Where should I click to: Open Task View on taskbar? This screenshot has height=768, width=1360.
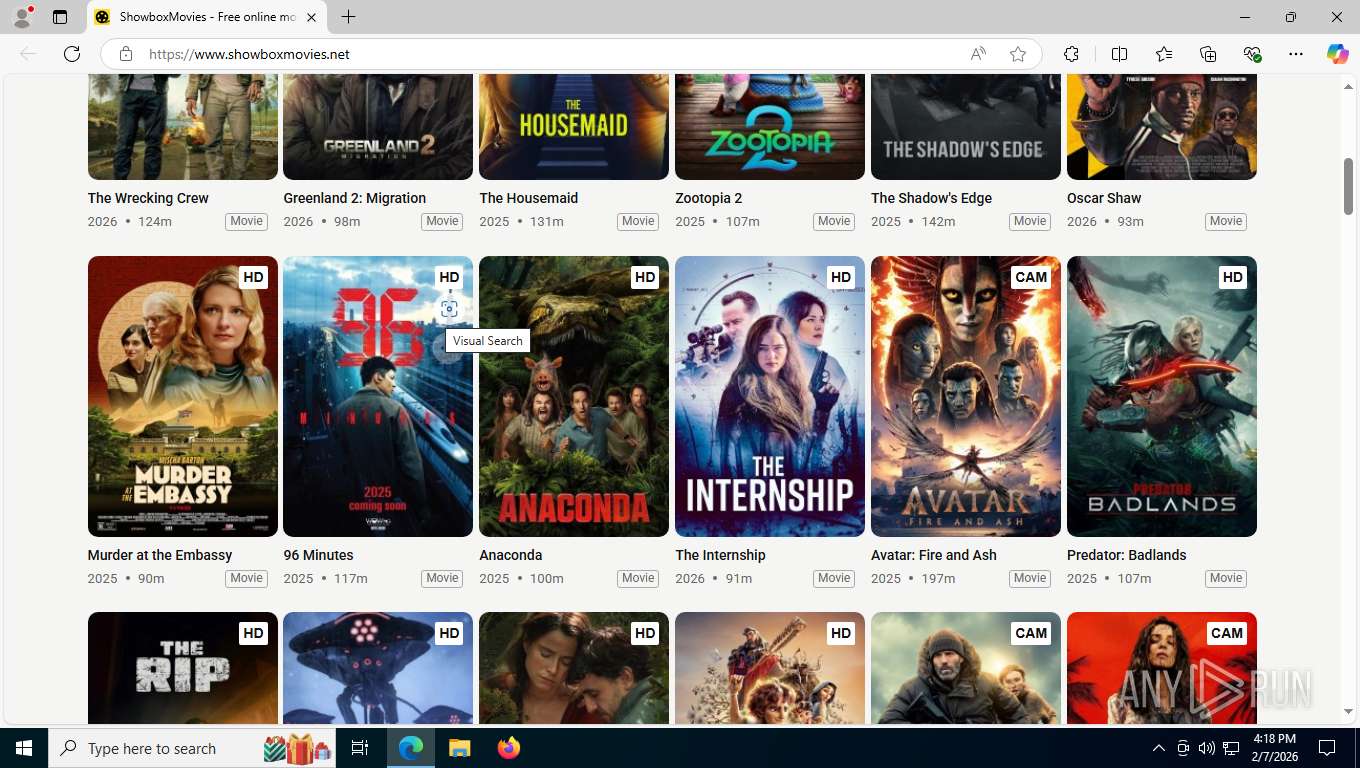[360, 748]
